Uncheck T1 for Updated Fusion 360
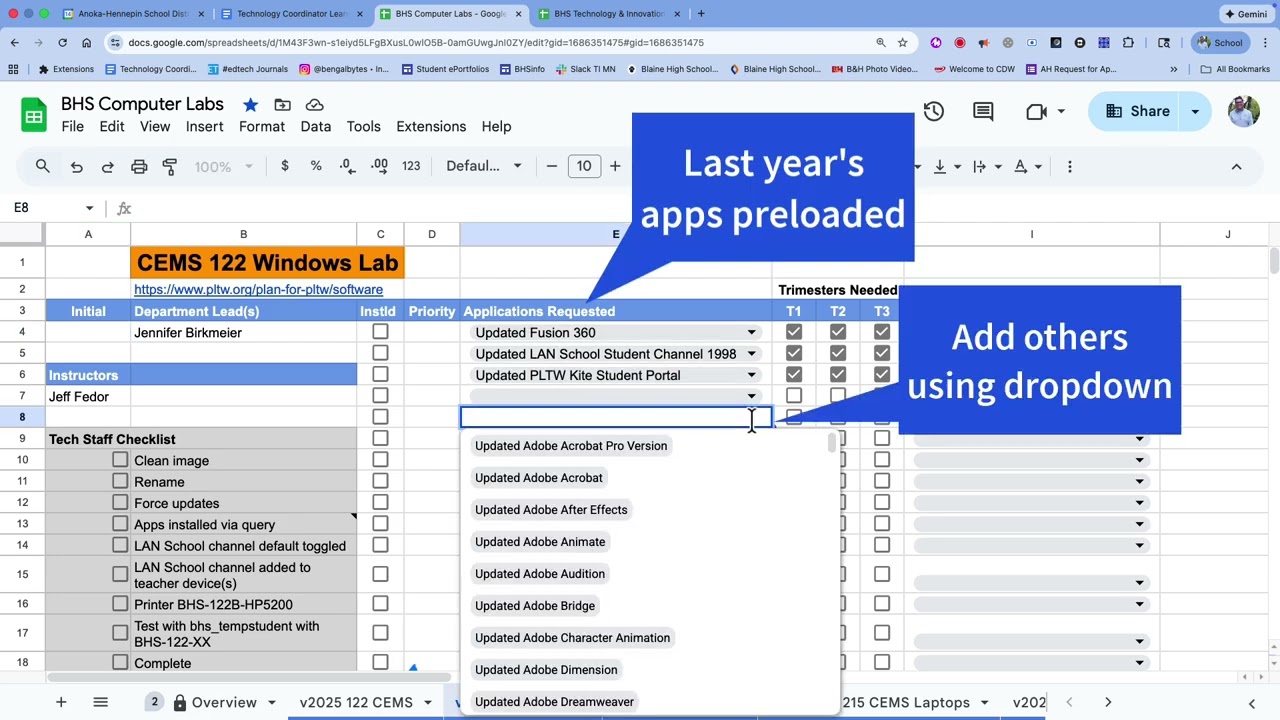 (794, 332)
